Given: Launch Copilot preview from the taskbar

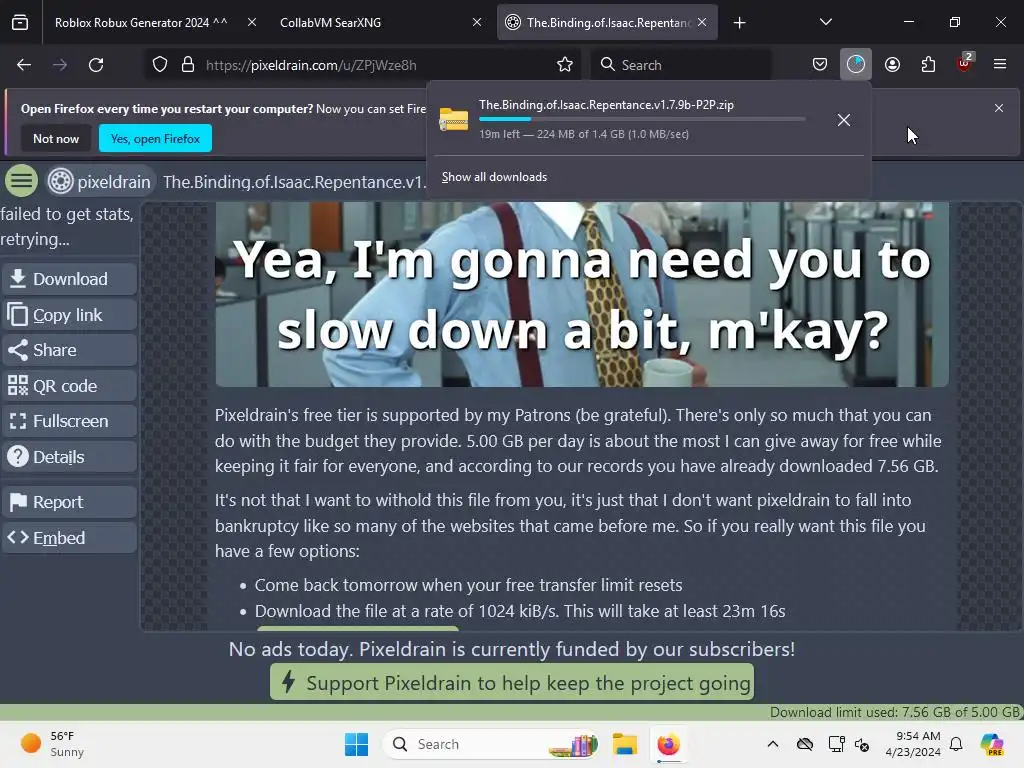Looking at the screenshot, I should point(992,744).
